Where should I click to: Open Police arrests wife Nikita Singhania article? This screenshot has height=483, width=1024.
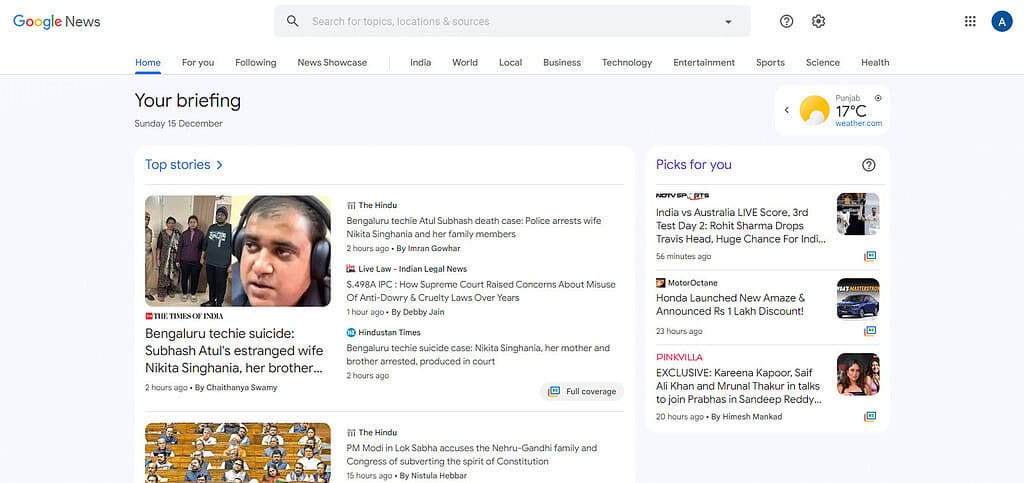pyautogui.click(x=474, y=227)
